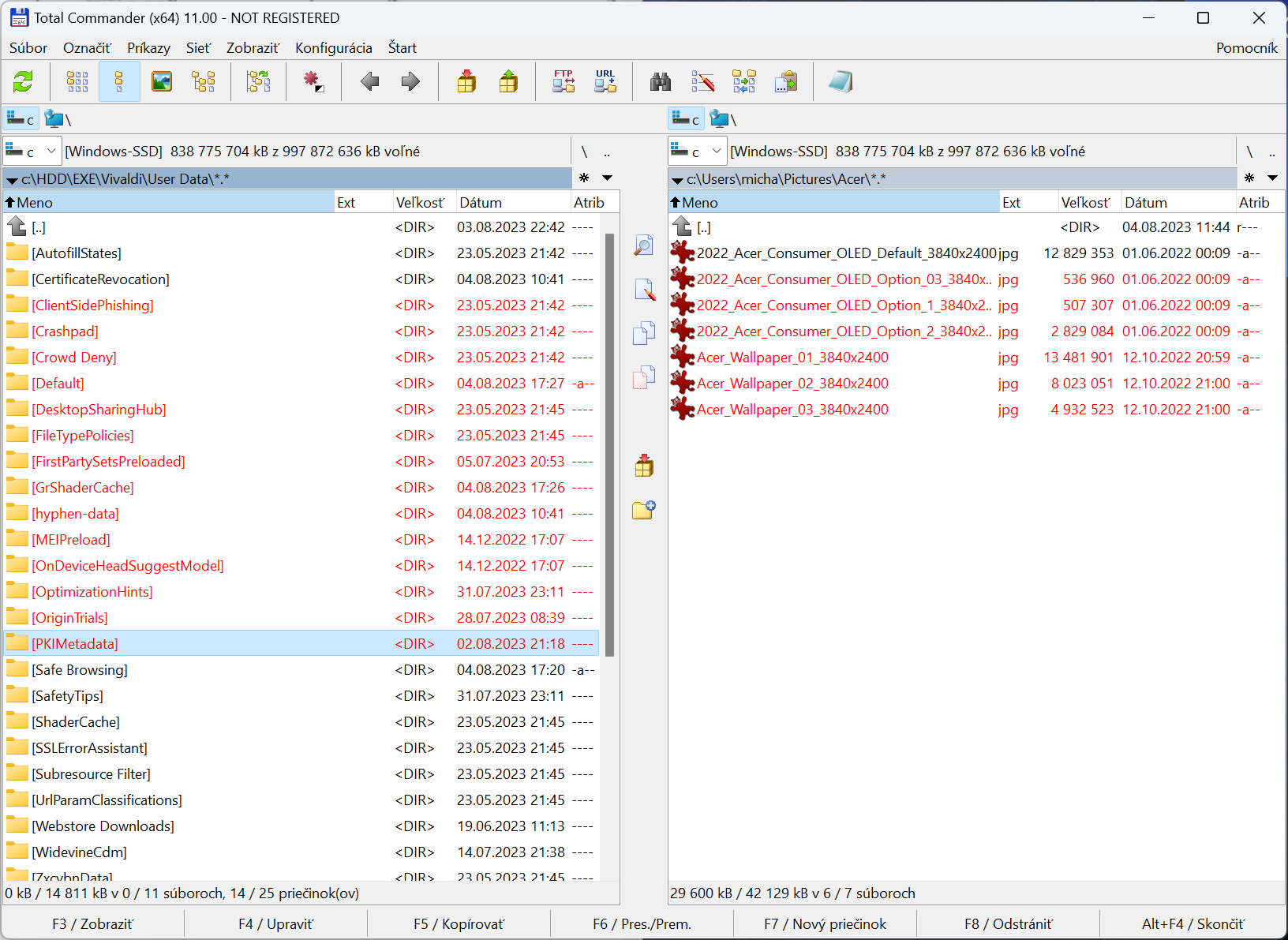This screenshot has height=940, width=1288.
Task: Click the new folder icon in middle bar
Action: pos(644,510)
